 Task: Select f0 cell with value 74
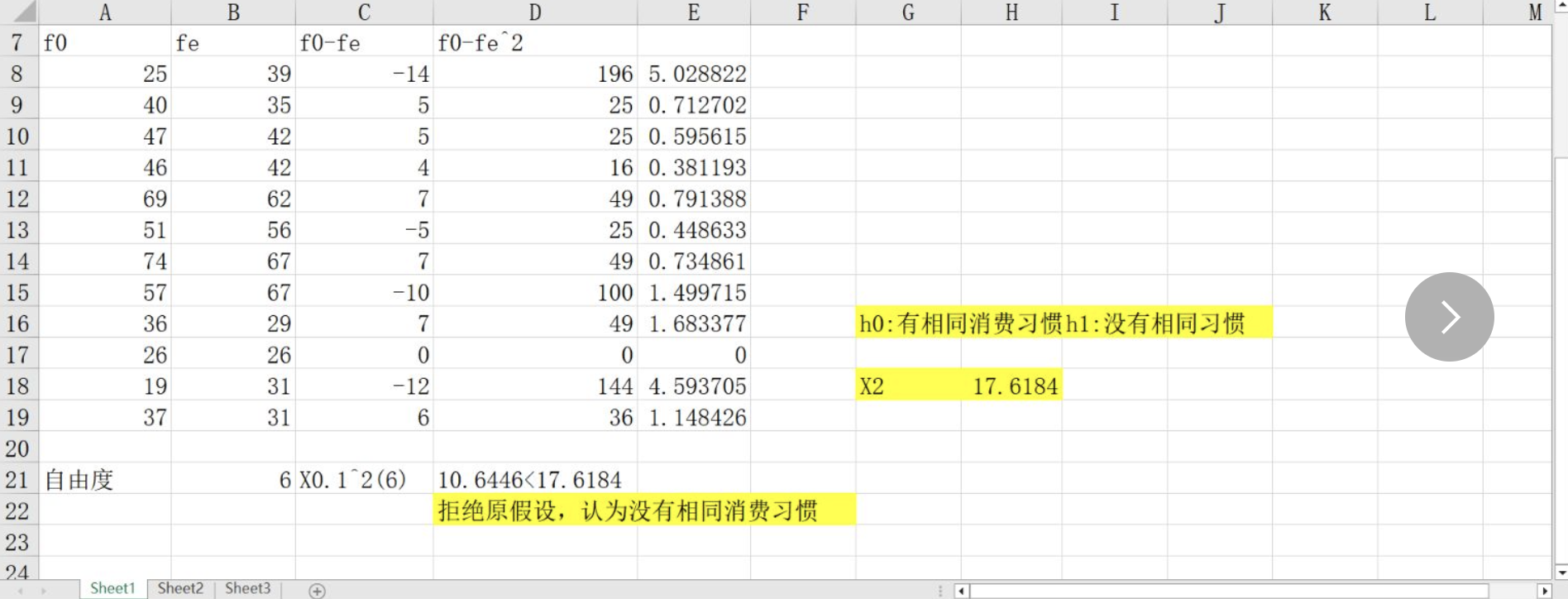(105, 261)
